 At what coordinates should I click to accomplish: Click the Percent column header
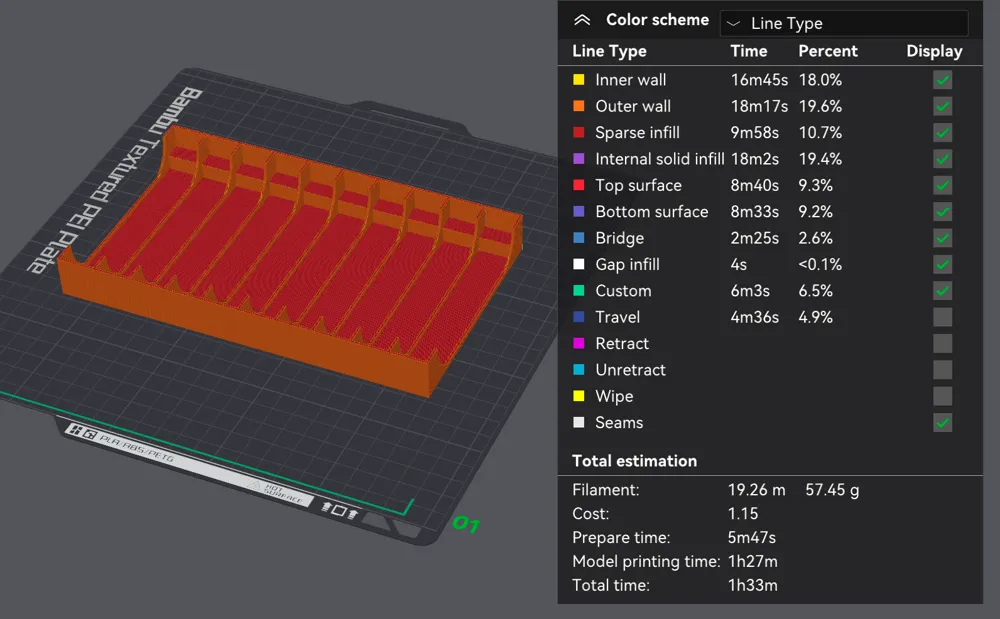click(x=828, y=51)
